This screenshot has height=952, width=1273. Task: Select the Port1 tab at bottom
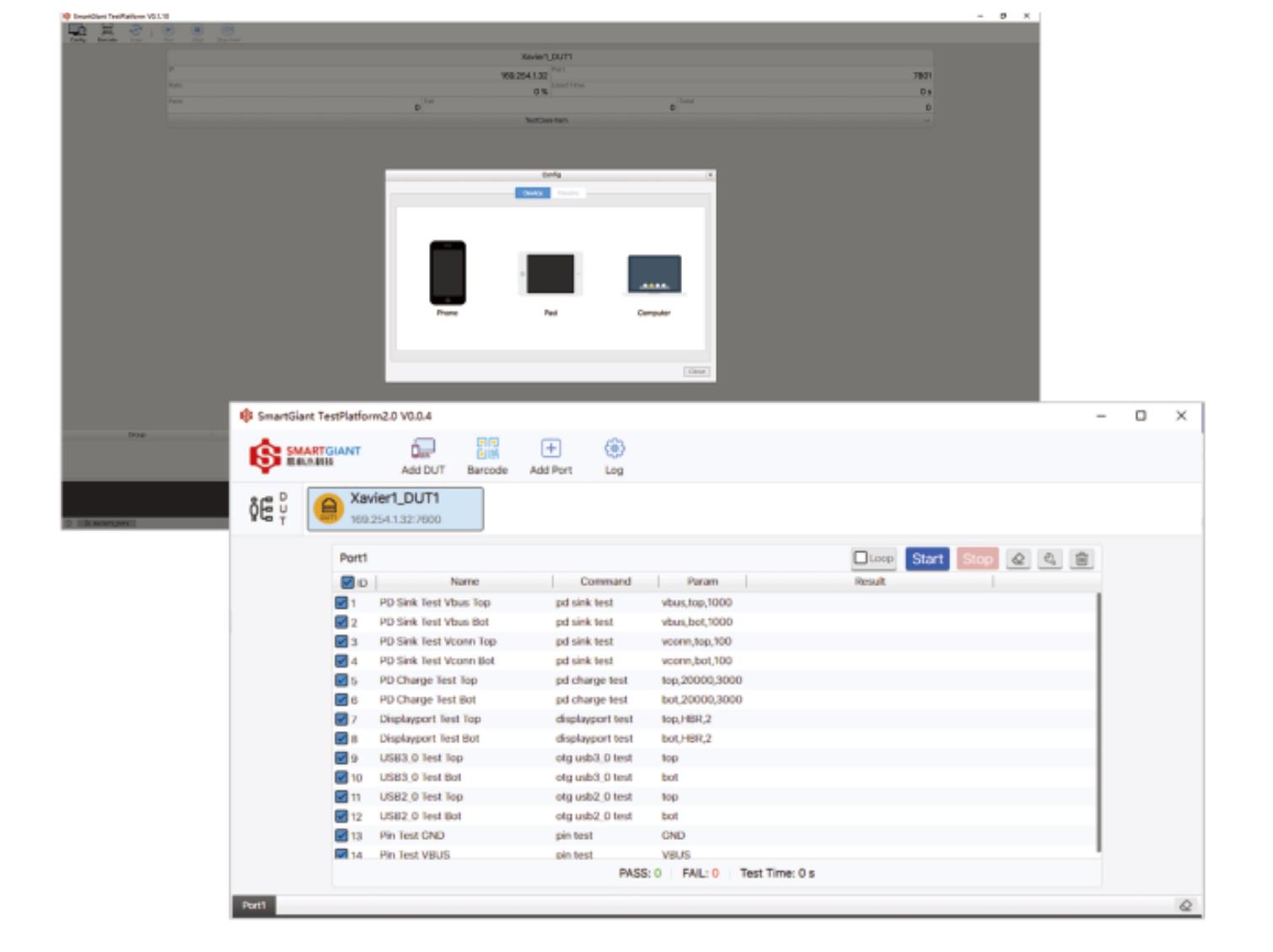[254, 905]
